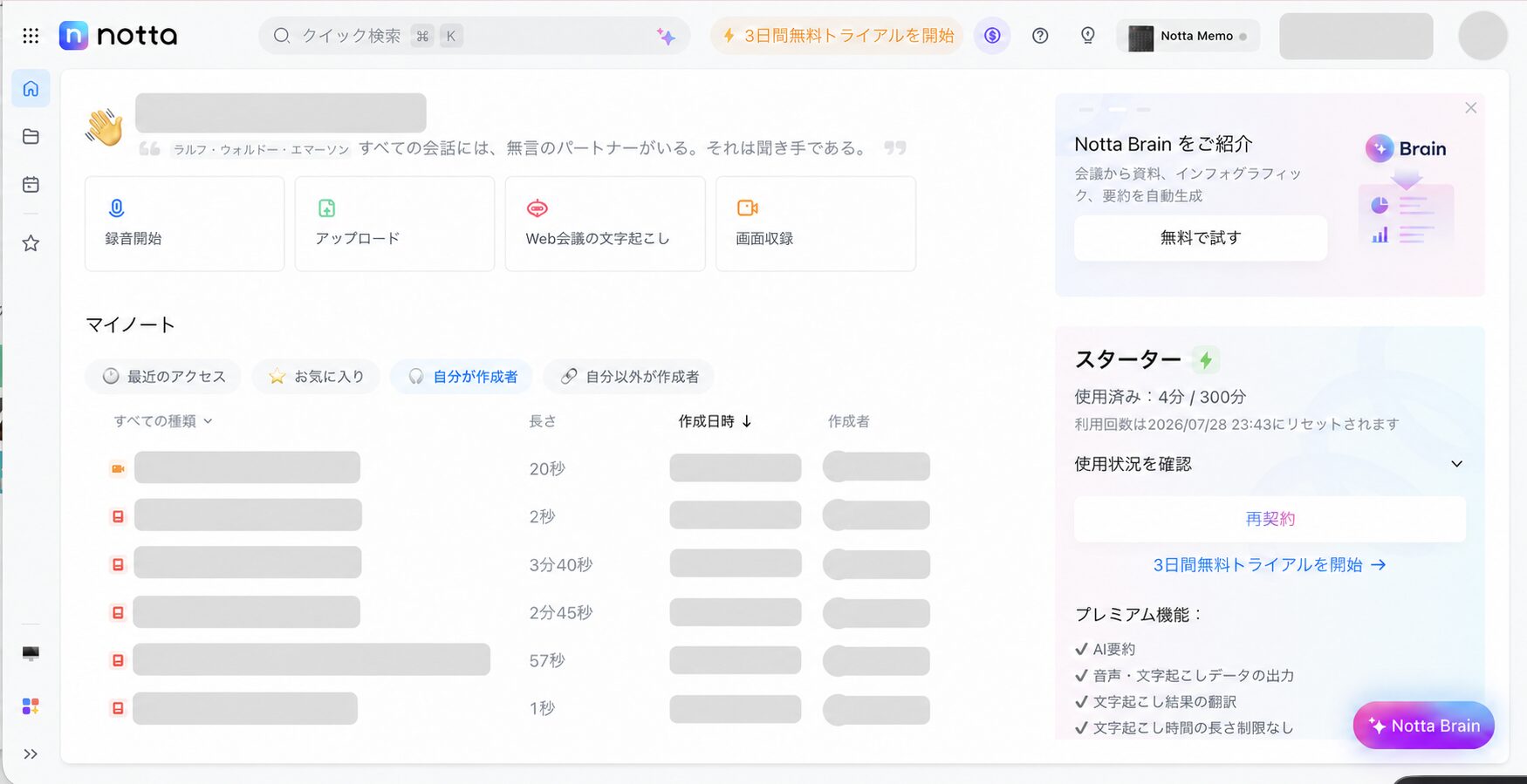Click the アップロード card
1527x784 pixels.
point(394,224)
